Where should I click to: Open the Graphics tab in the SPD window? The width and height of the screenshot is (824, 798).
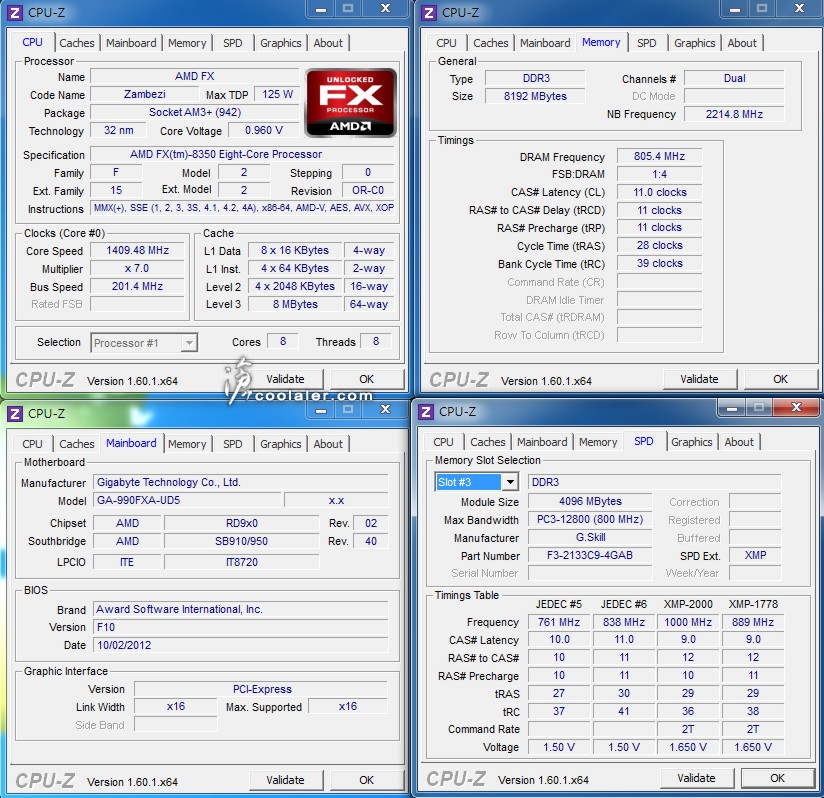coord(692,442)
